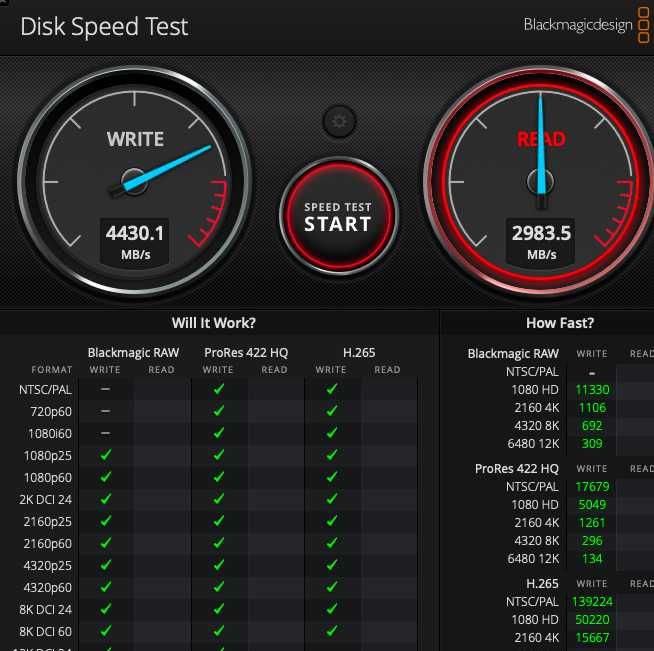
Task: Click the Blackmagic RAW 4320 8K write value 692
Action: pyautogui.click(x=592, y=426)
